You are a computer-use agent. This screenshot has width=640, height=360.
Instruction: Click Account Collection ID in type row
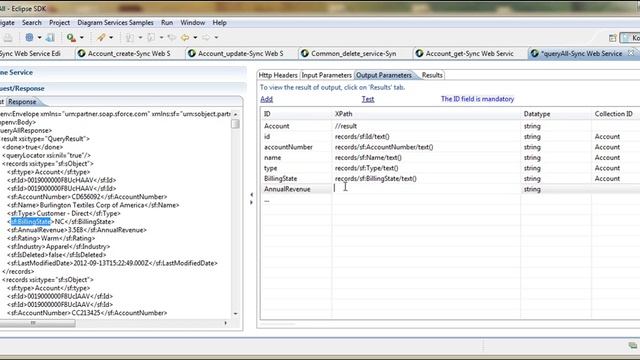tap(616, 168)
